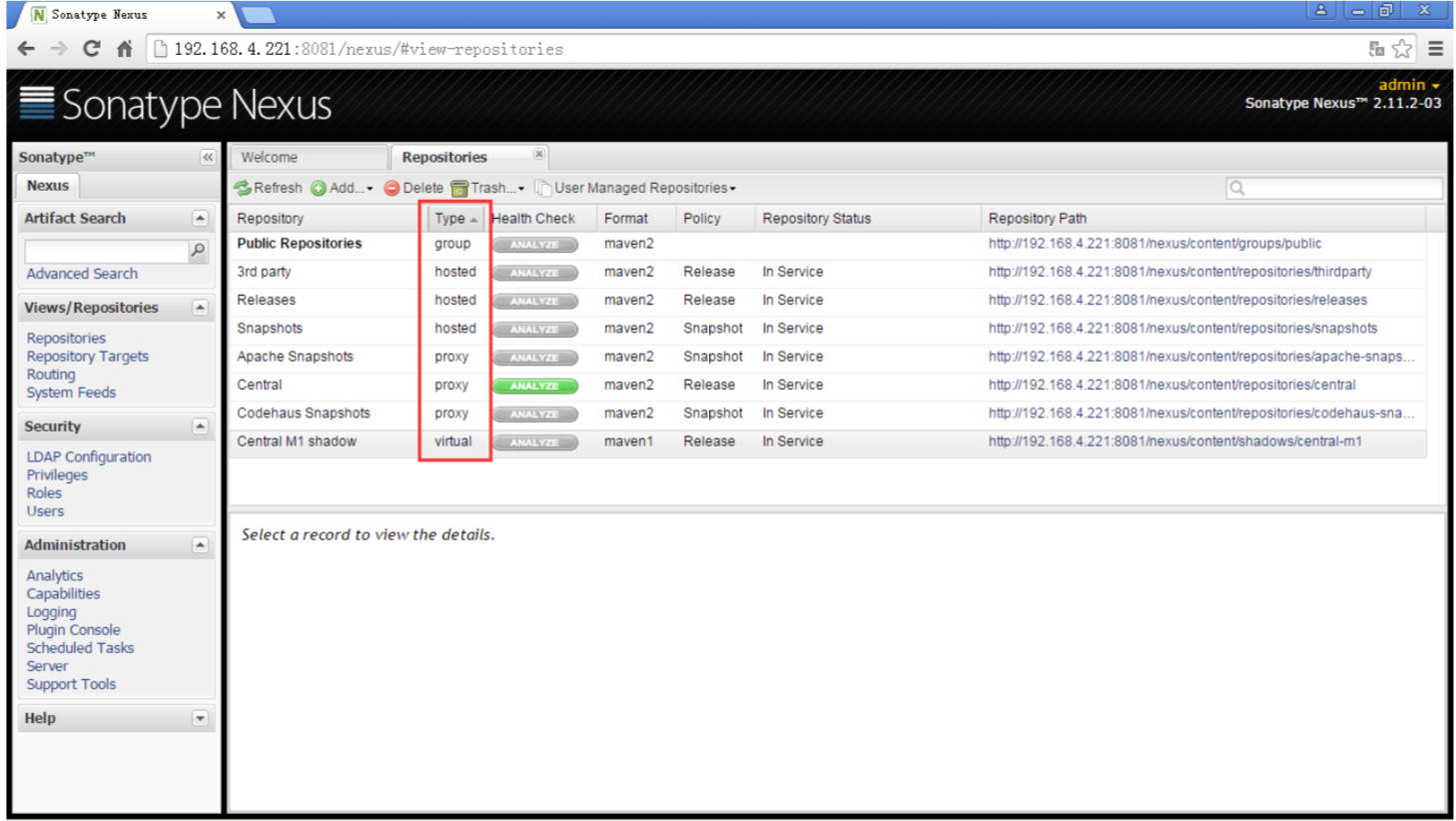Collapse the Administration section
Image resolution: width=1456 pixels, height=821 pixels.
point(200,545)
